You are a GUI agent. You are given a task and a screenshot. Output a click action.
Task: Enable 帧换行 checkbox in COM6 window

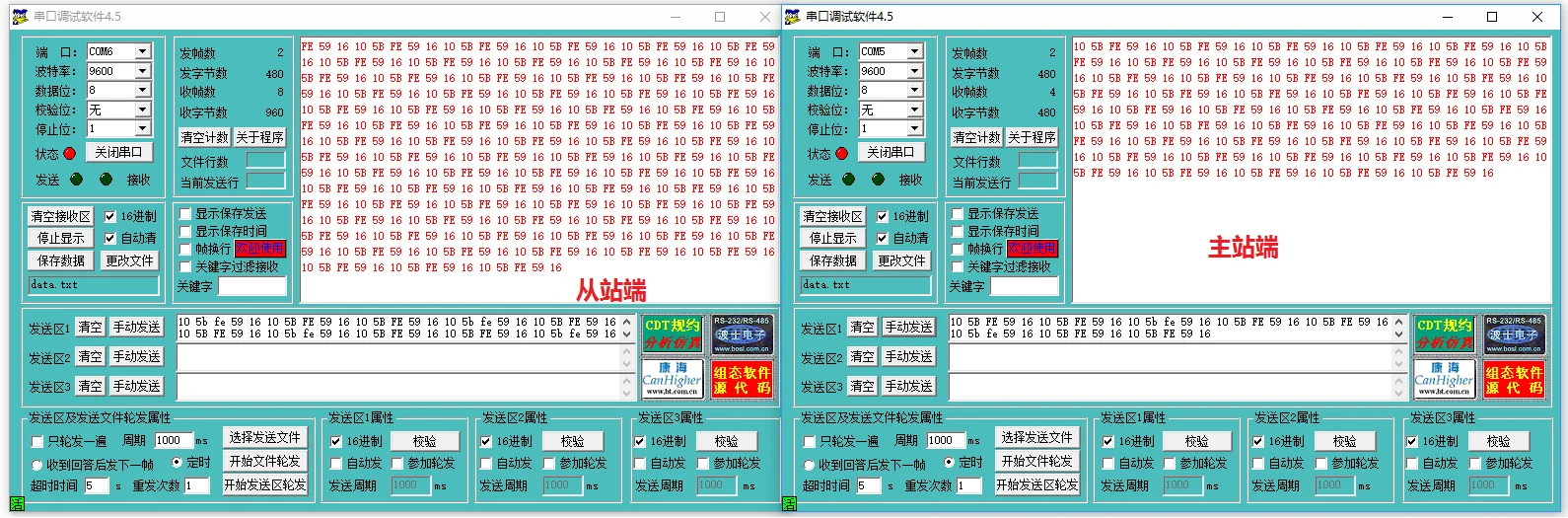[x=185, y=249]
